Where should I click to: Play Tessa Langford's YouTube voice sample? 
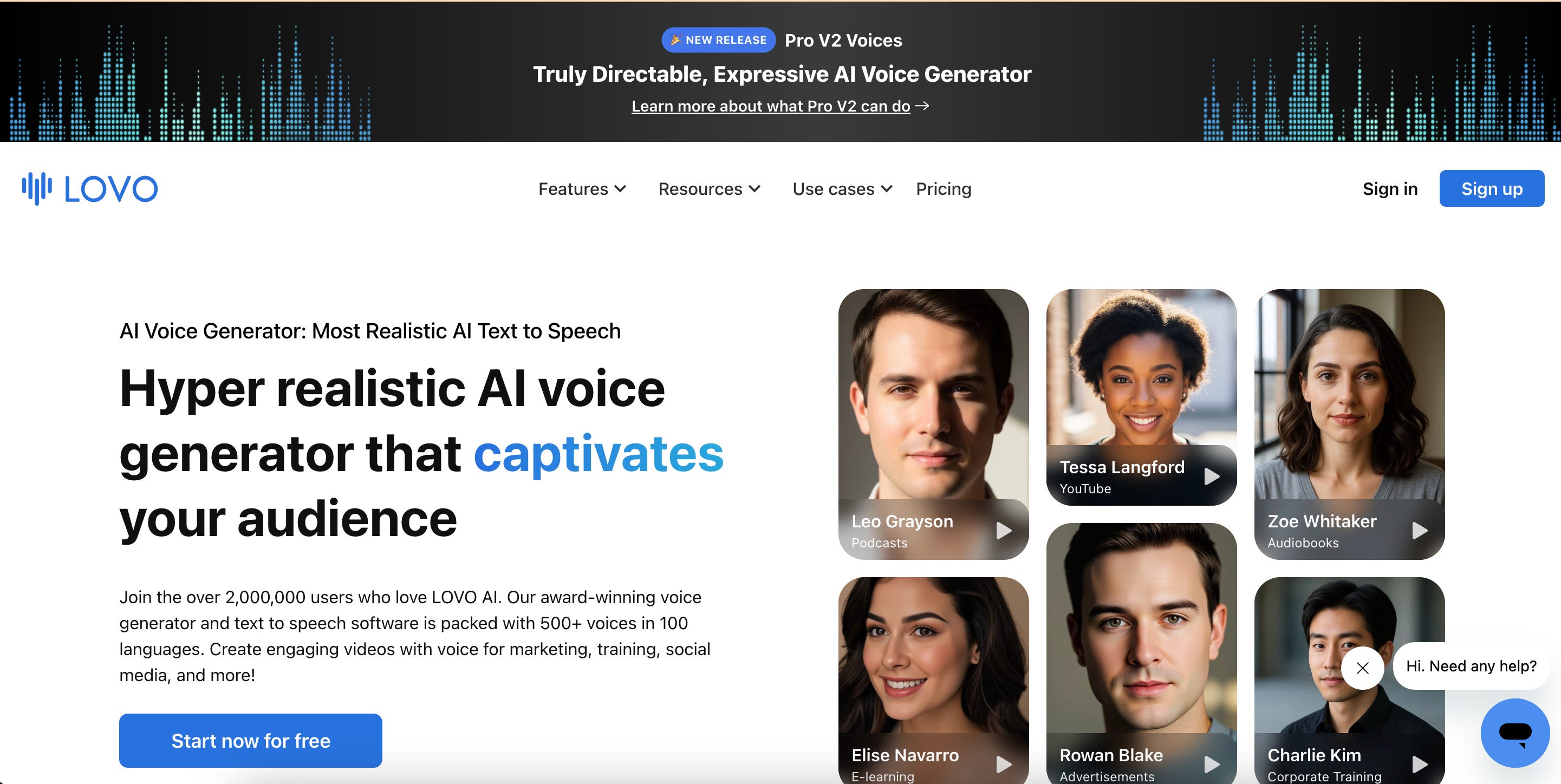click(1211, 476)
